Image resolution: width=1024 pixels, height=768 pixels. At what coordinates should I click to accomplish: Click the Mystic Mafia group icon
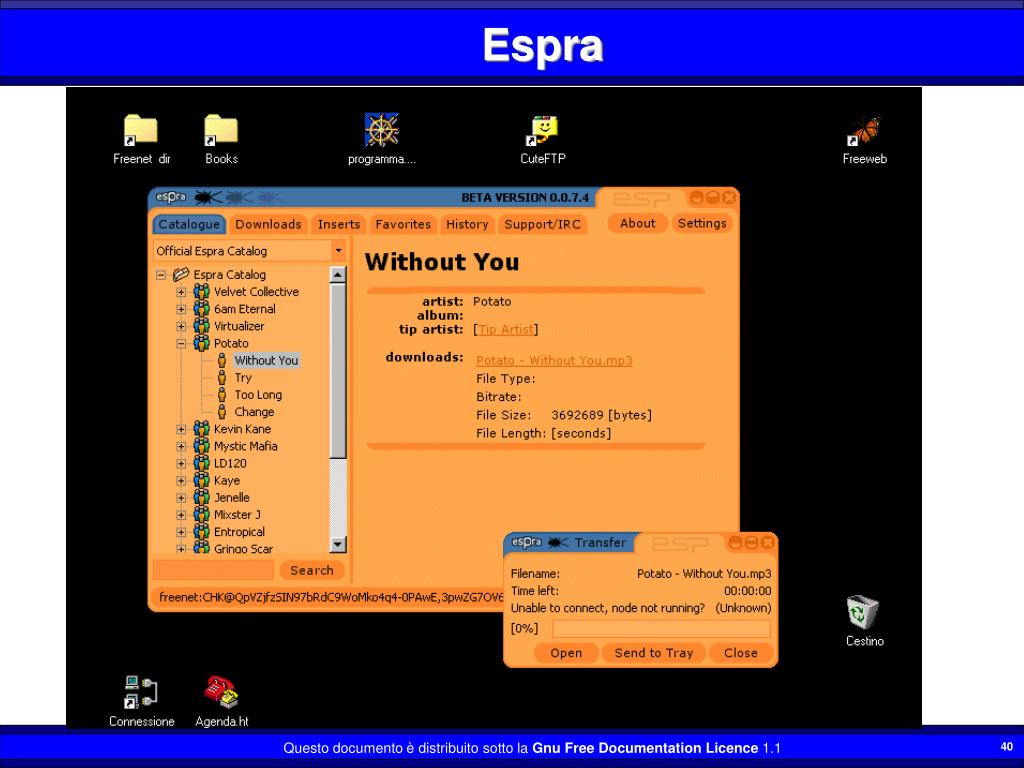point(202,446)
